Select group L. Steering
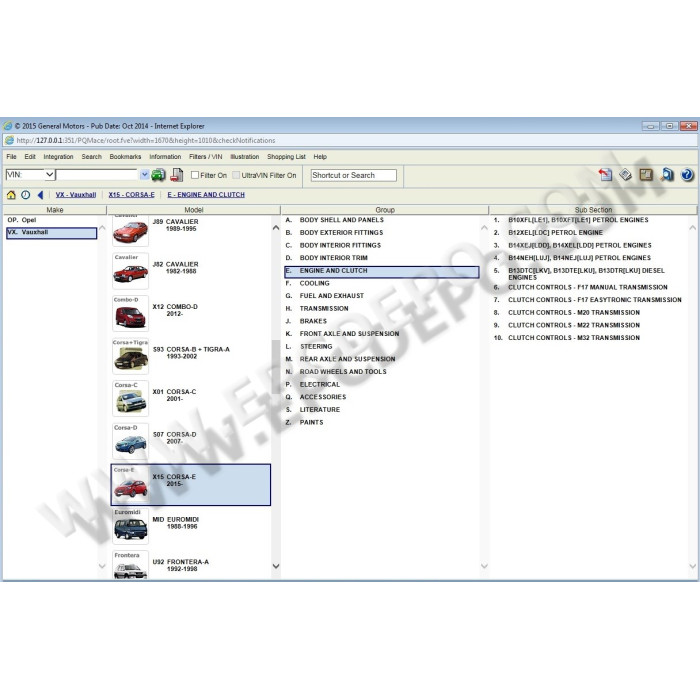700x700 pixels. pos(309,346)
